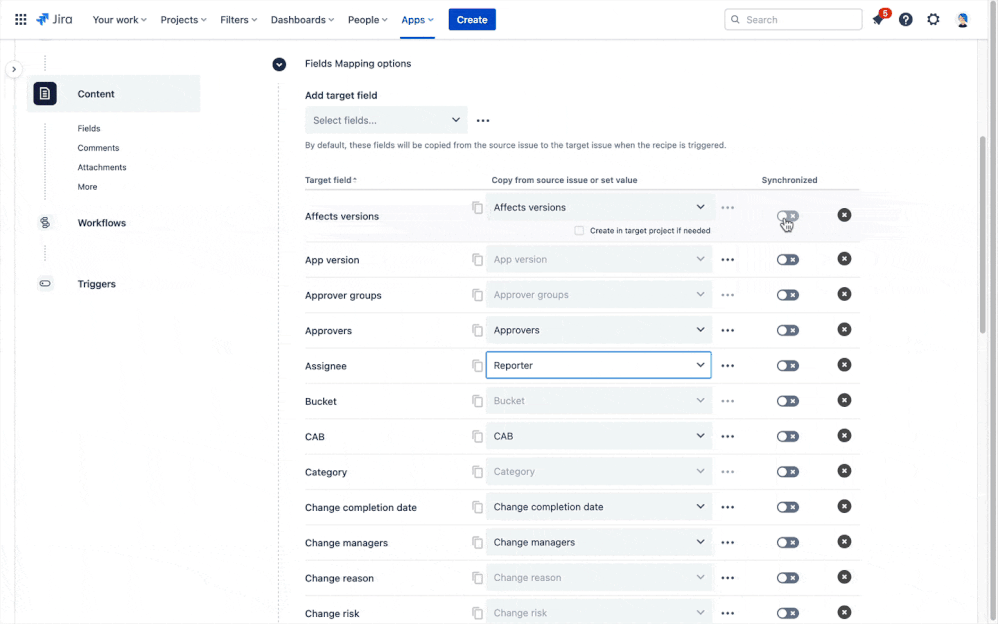Image resolution: width=998 pixels, height=624 pixels.
Task: Click inside the Search field
Action: 793,19
